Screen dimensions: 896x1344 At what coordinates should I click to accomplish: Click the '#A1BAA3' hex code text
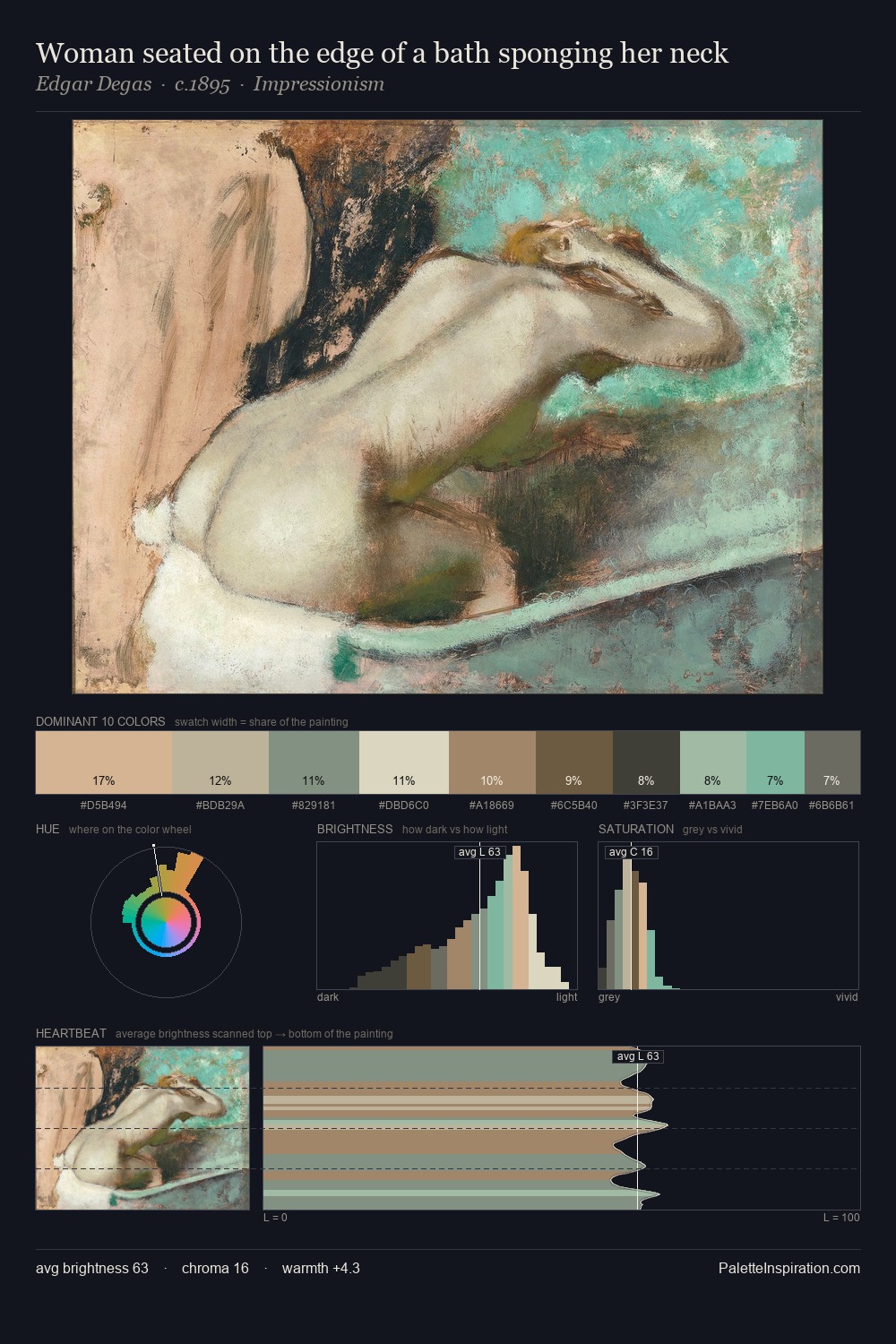(713, 806)
